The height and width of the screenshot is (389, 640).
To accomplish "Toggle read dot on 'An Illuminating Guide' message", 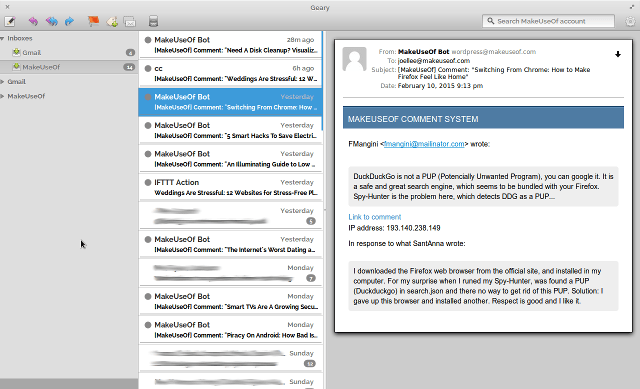I will pos(148,154).
